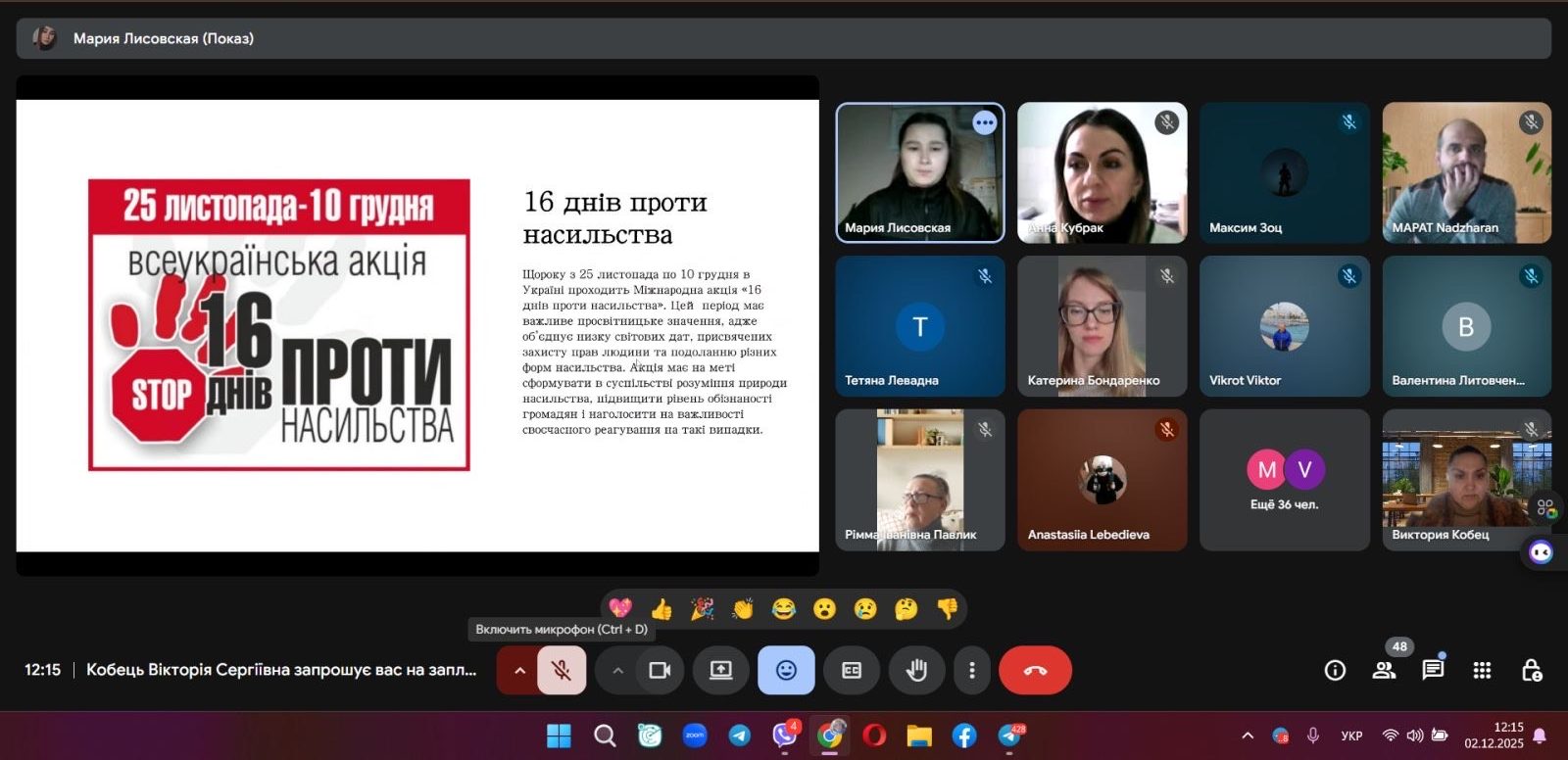The height and width of the screenshot is (760, 1568).
Task: Switch to Chrome in the taskbar
Action: 830,736
